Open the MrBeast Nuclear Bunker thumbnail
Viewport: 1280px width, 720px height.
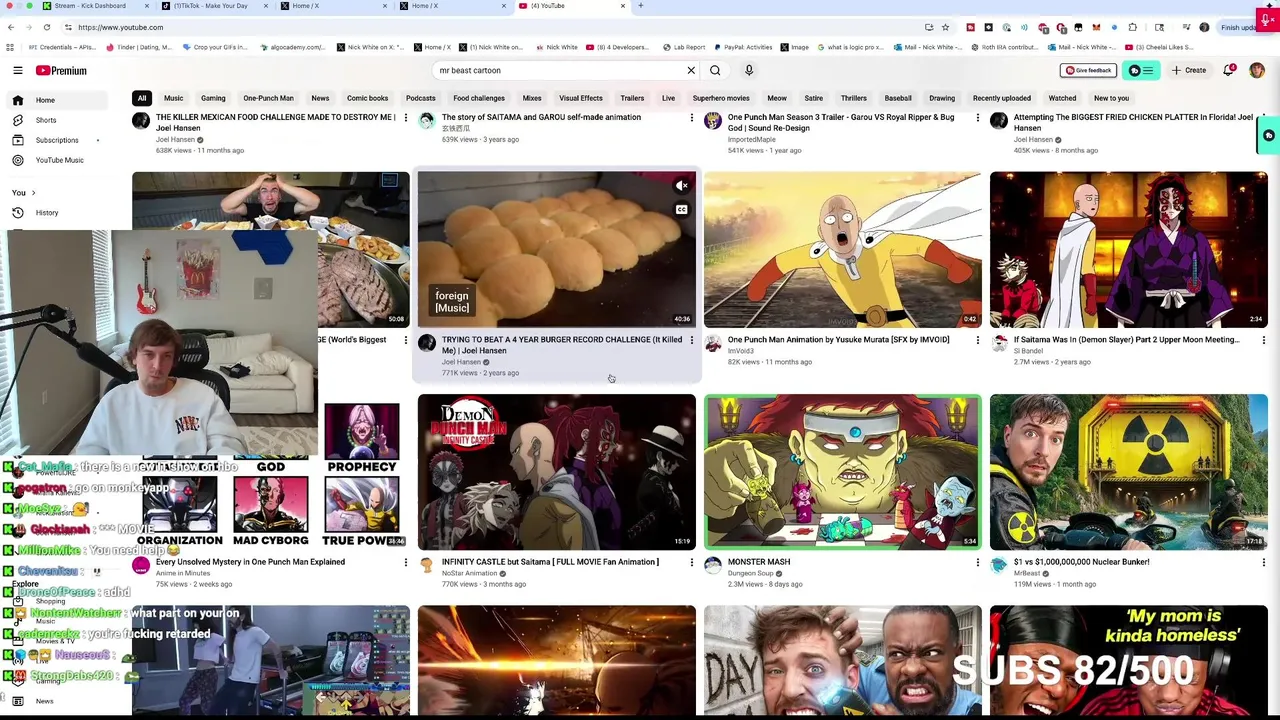(x=1128, y=472)
